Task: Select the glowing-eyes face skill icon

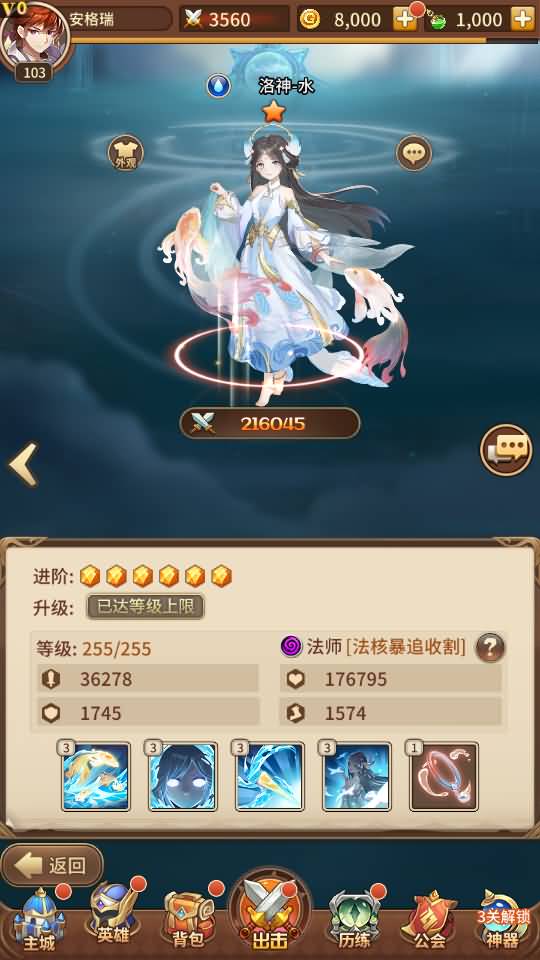Action: pos(183,777)
